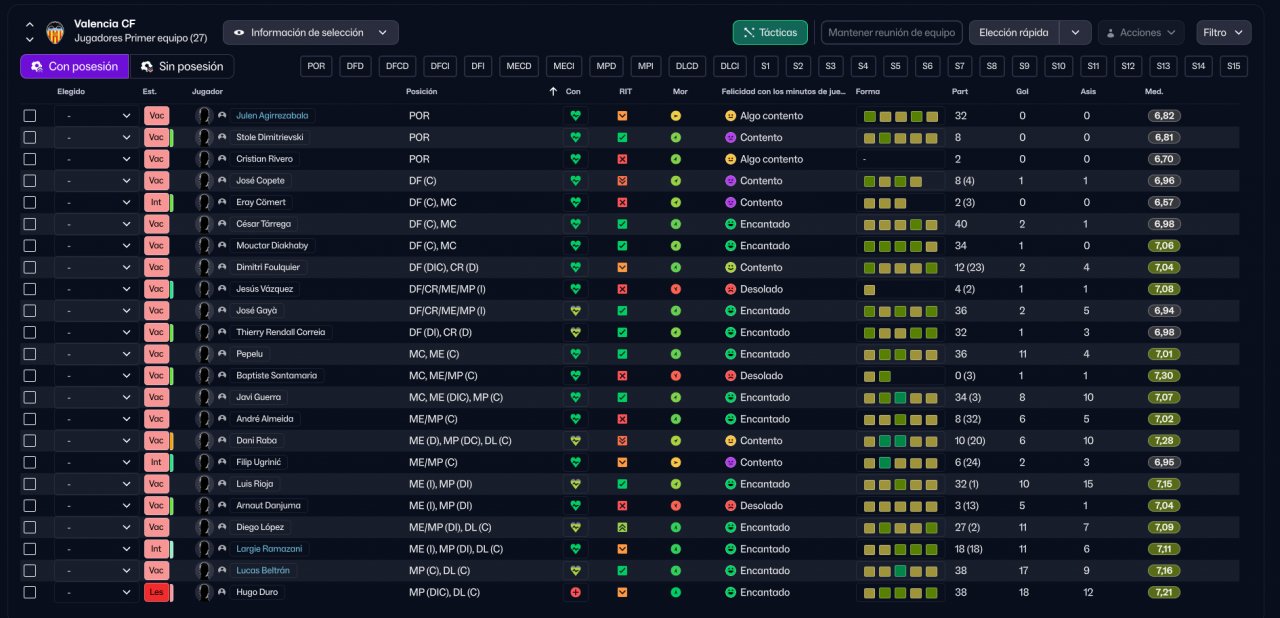Click the Elección rápida button
This screenshot has width=1280, height=618.
(1013, 33)
